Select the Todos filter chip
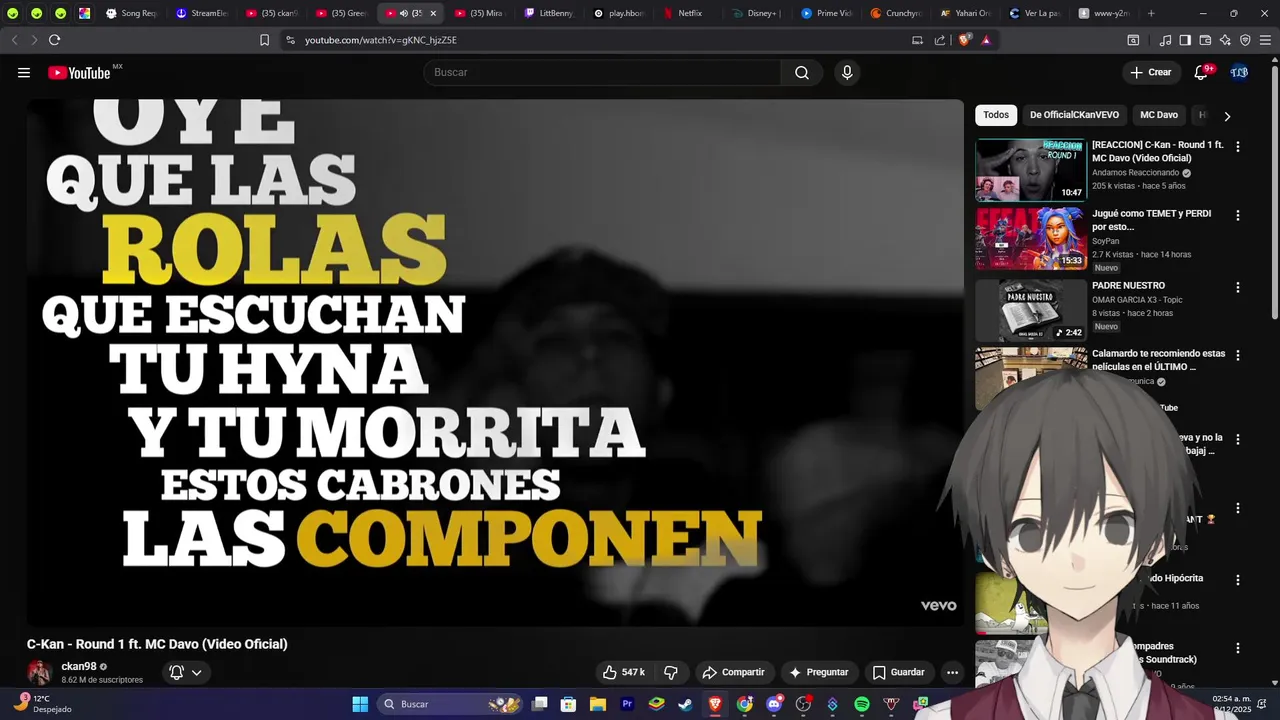 (996, 115)
